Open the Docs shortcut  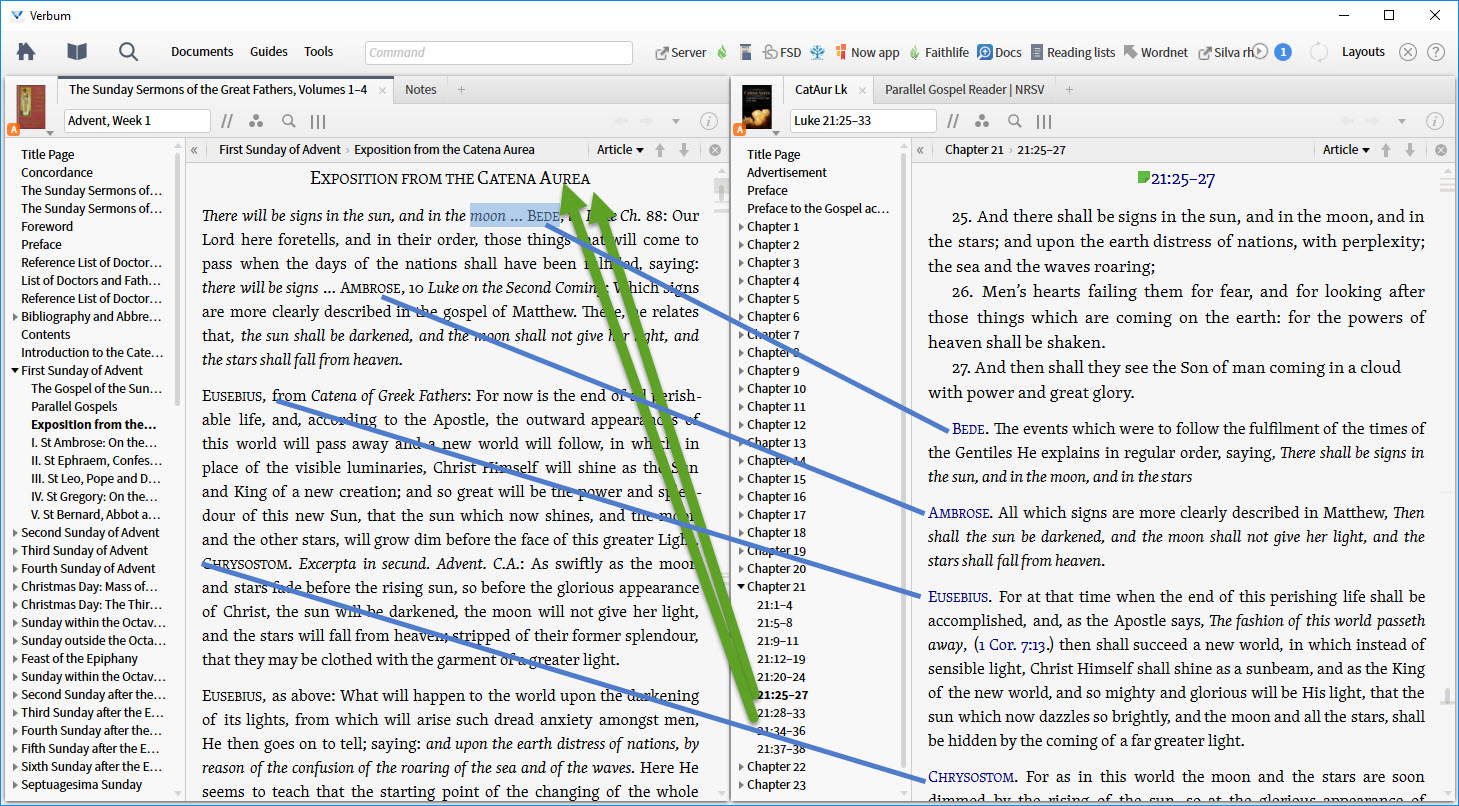click(x=1000, y=53)
